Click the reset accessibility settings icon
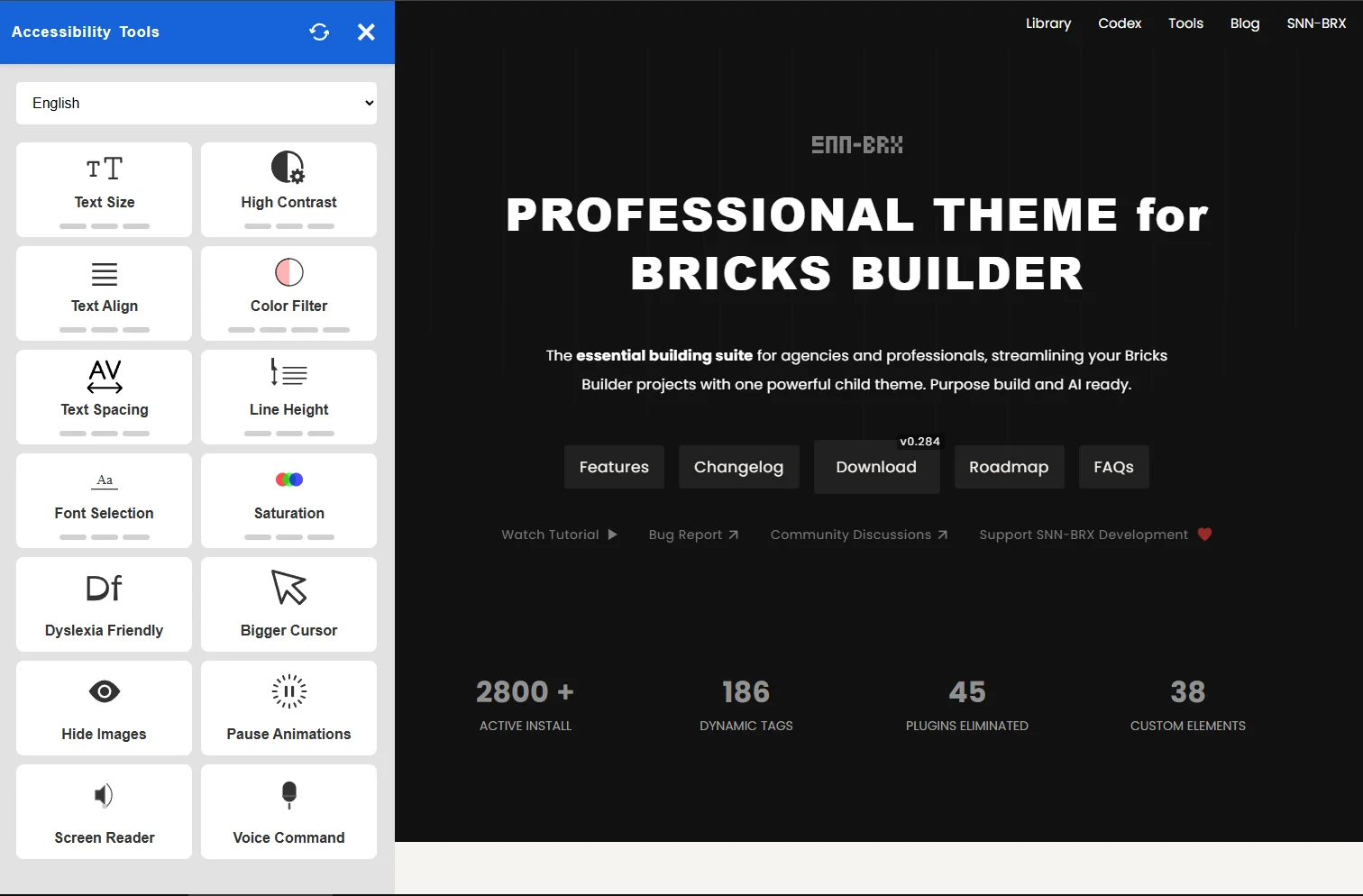Image resolution: width=1363 pixels, height=896 pixels. 319,32
